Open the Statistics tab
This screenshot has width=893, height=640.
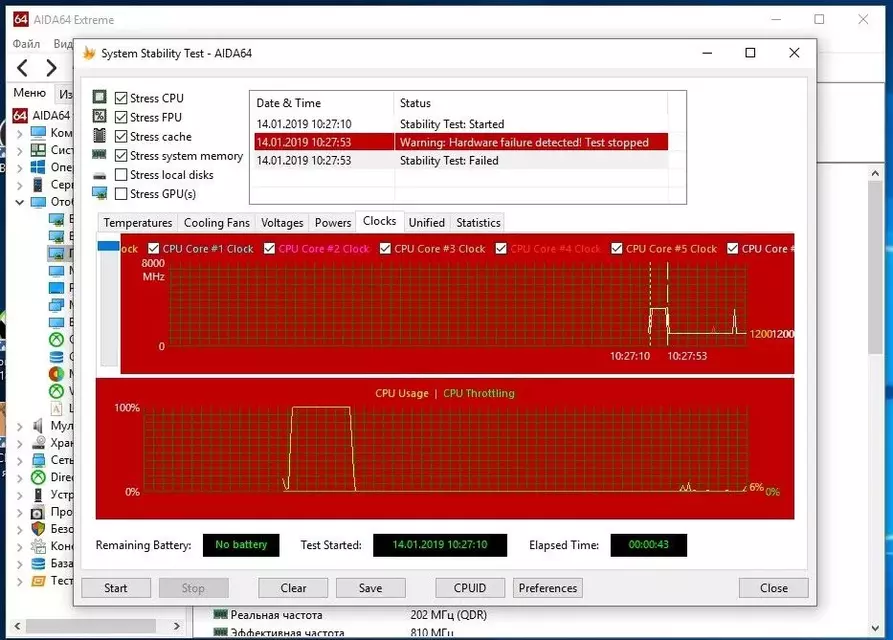coord(478,223)
